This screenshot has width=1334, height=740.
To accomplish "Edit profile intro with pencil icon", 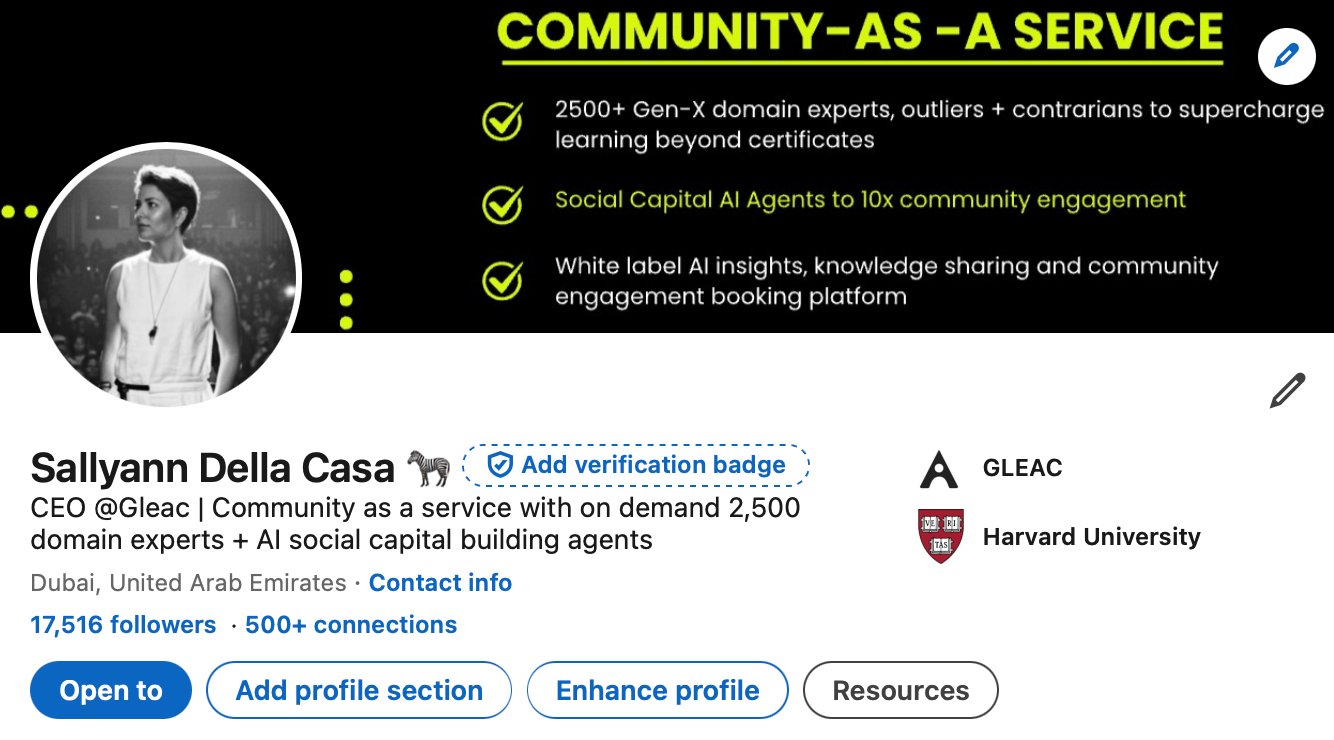I will click(1287, 391).
